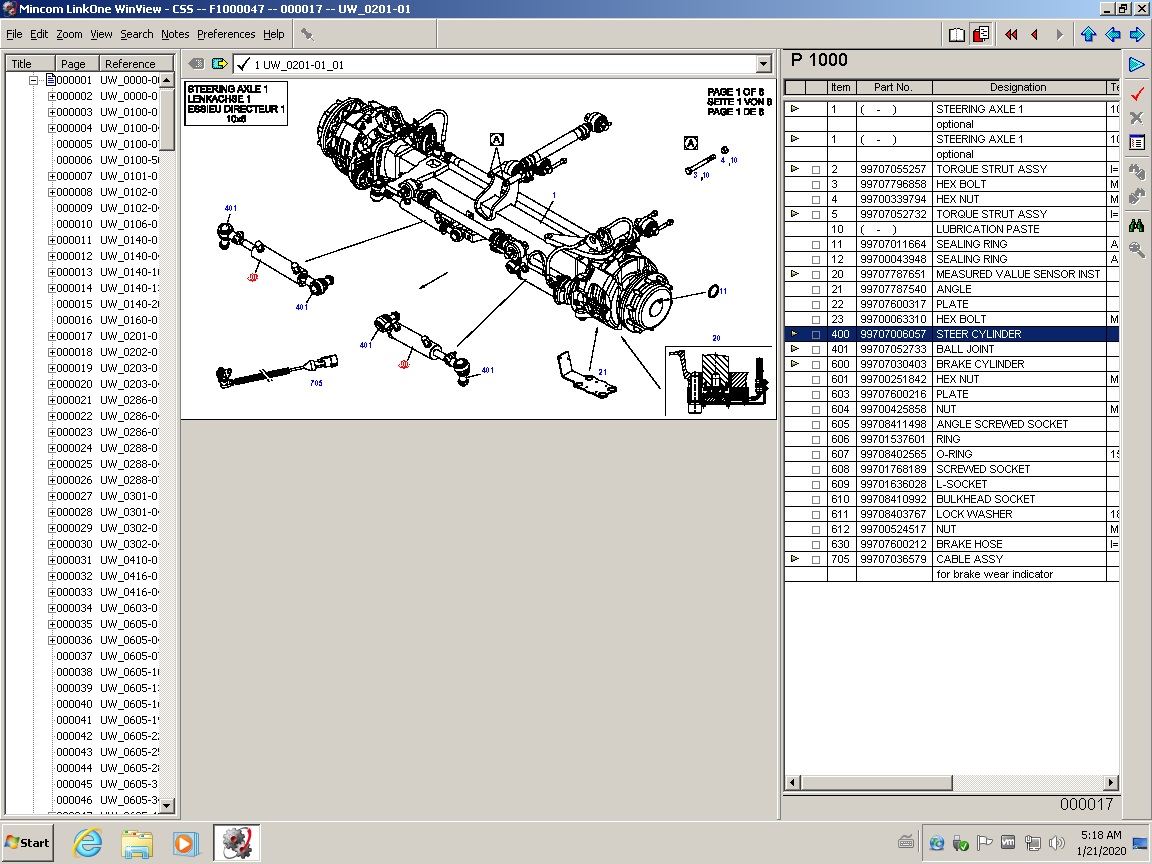Expand BRAKE CYLINDER row triangle
The image size is (1152, 864).
click(x=794, y=364)
